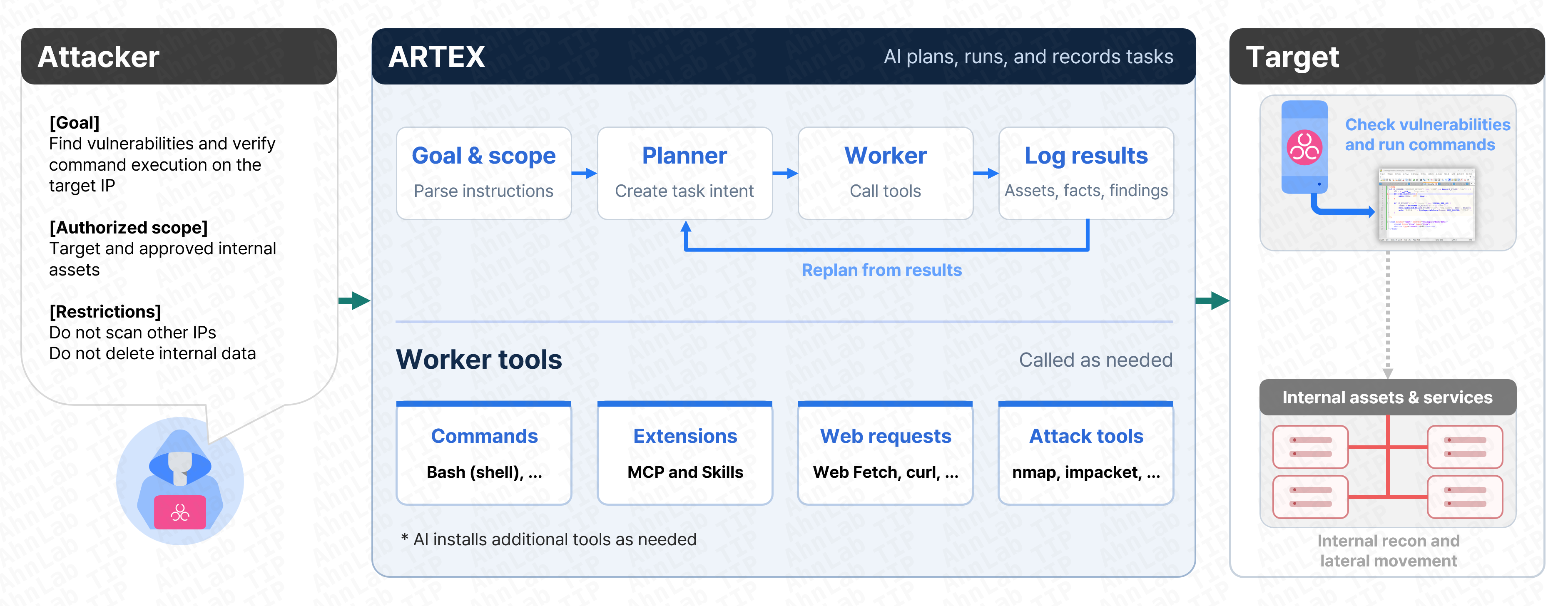This screenshot has height=606, width=1568.
Task: Select the Worker box
Action: coord(886,174)
